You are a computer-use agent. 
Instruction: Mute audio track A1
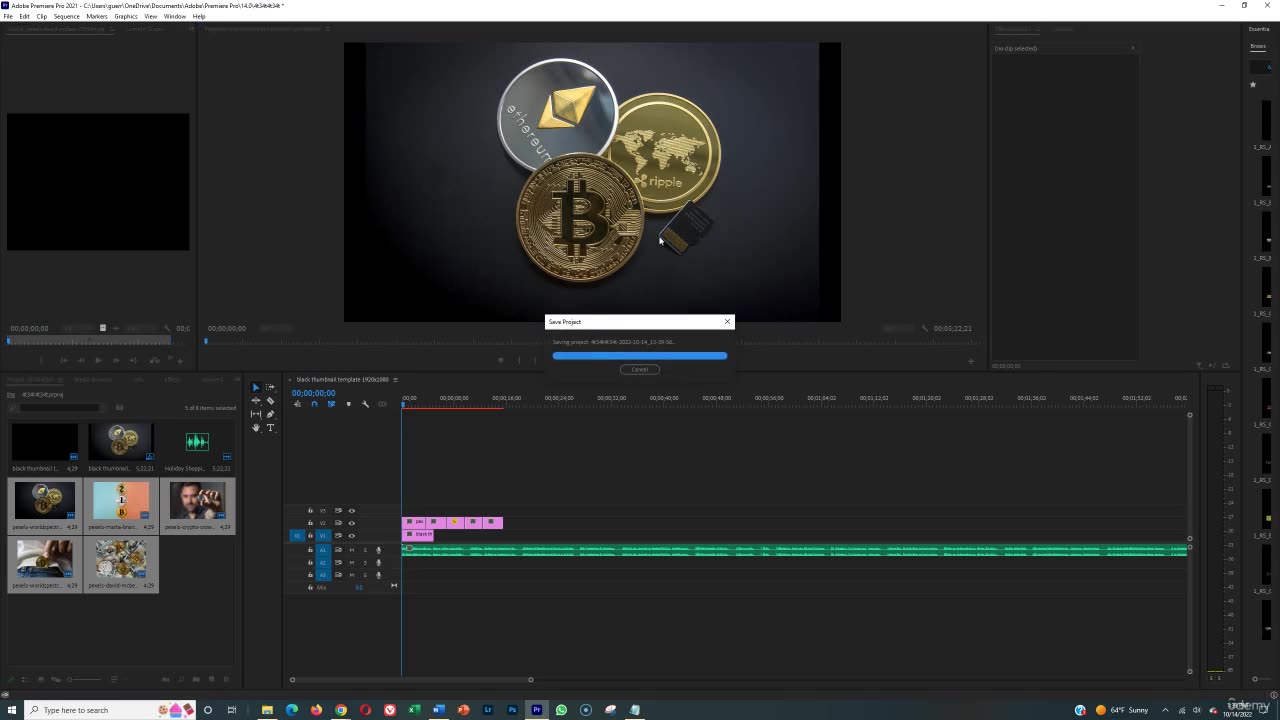pyautogui.click(x=351, y=550)
